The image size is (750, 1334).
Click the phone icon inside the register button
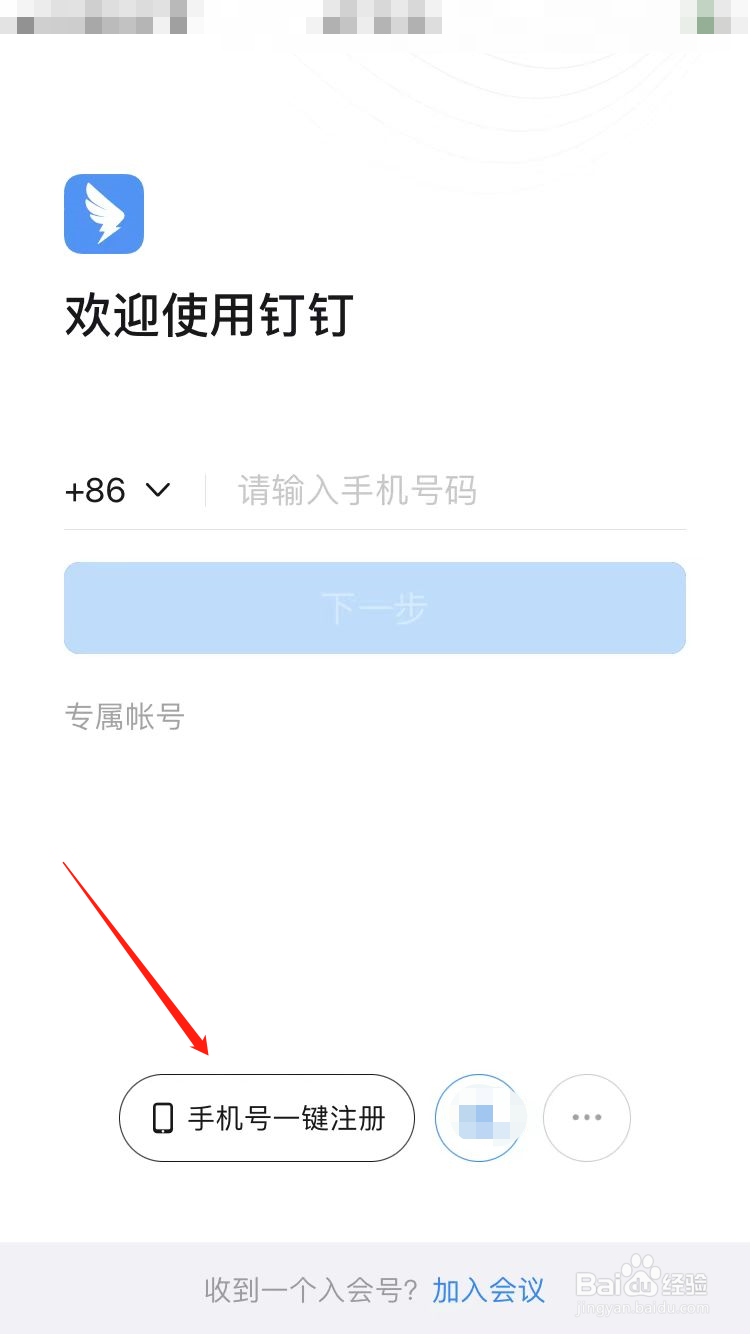click(162, 1118)
